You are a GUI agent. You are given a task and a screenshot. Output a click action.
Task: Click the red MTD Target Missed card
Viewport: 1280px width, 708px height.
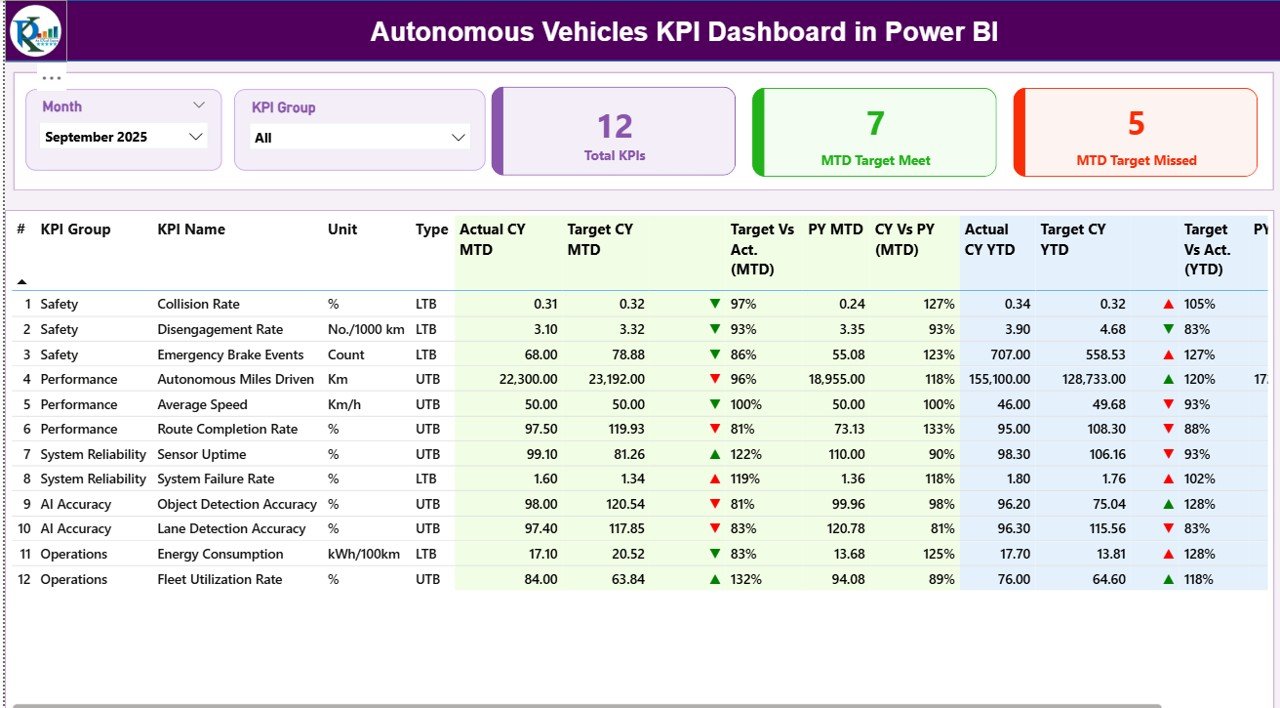click(x=1135, y=132)
